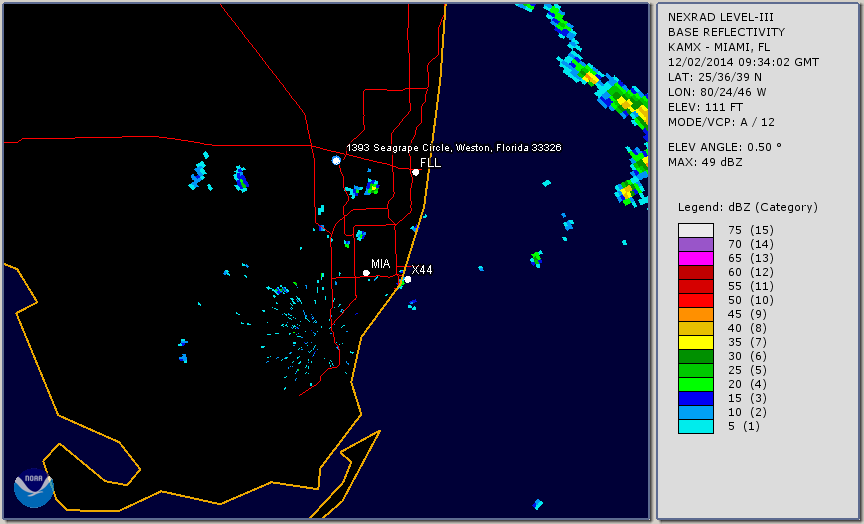Click the Seagrape Circle Weston address marker
Image resolution: width=864 pixels, height=524 pixels.
pos(336,160)
